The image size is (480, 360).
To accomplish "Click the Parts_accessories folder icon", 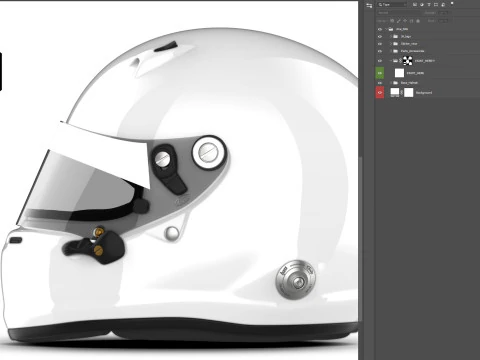I will click(396, 51).
